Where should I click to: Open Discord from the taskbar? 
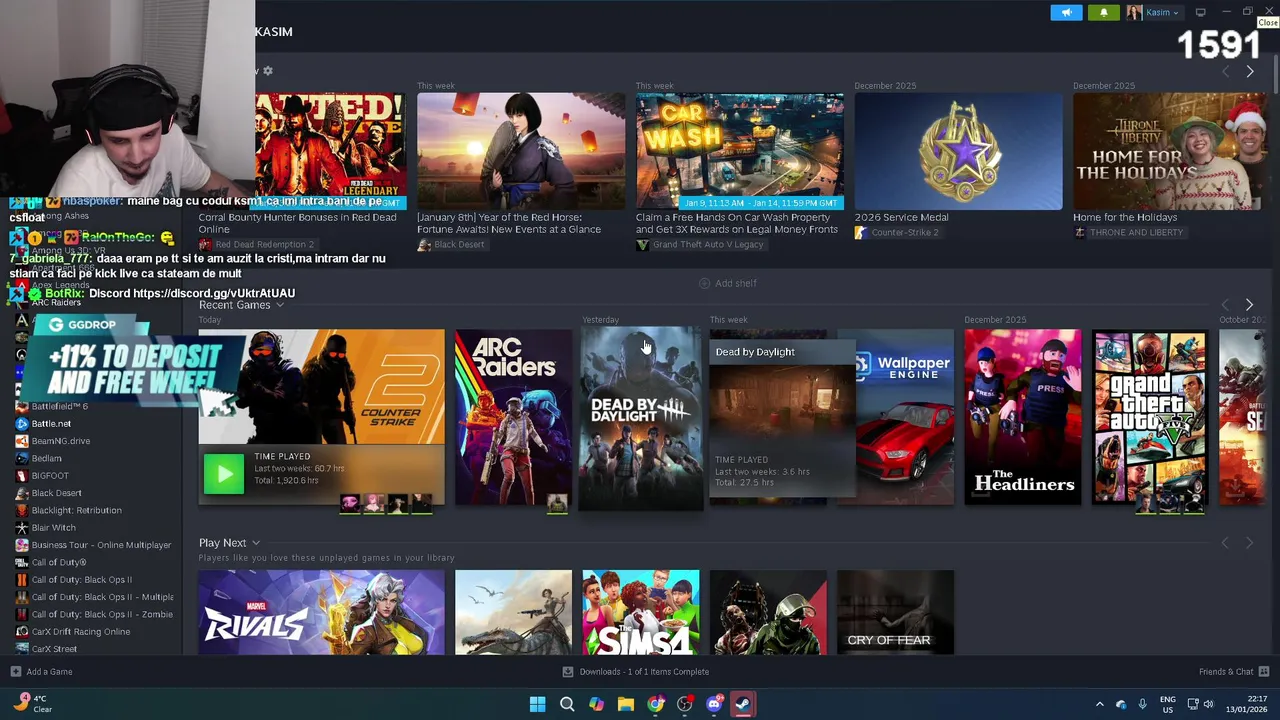[714, 704]
